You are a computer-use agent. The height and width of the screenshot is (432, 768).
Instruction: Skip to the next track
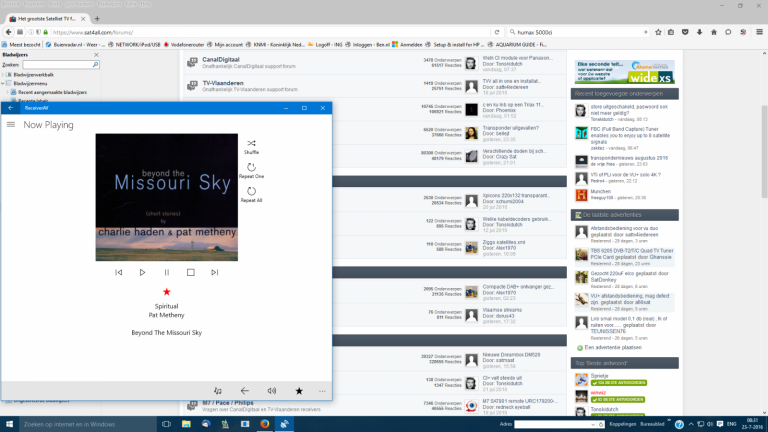[215, 272]
